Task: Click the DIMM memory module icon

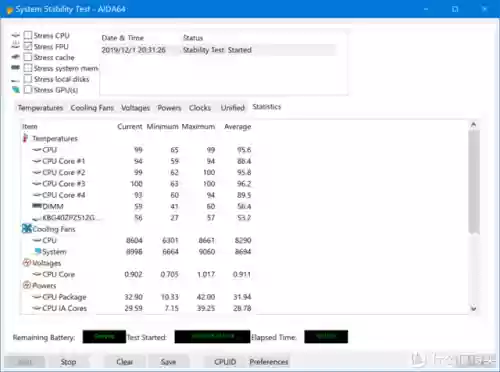Action: [x=37, y=206]
